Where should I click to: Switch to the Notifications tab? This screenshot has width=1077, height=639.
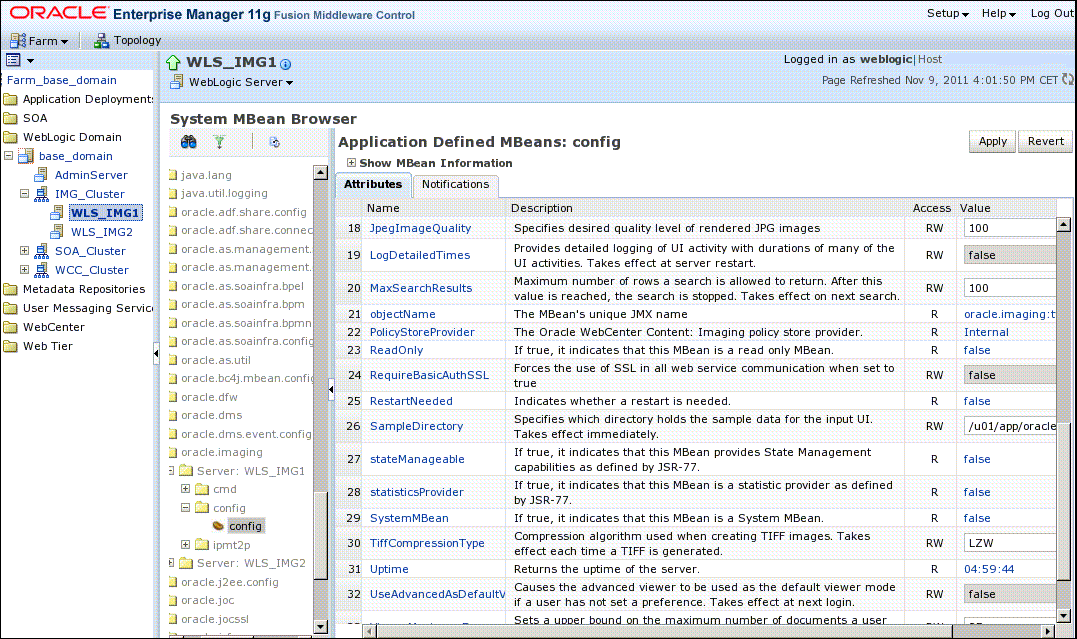[x=455, y=184]
